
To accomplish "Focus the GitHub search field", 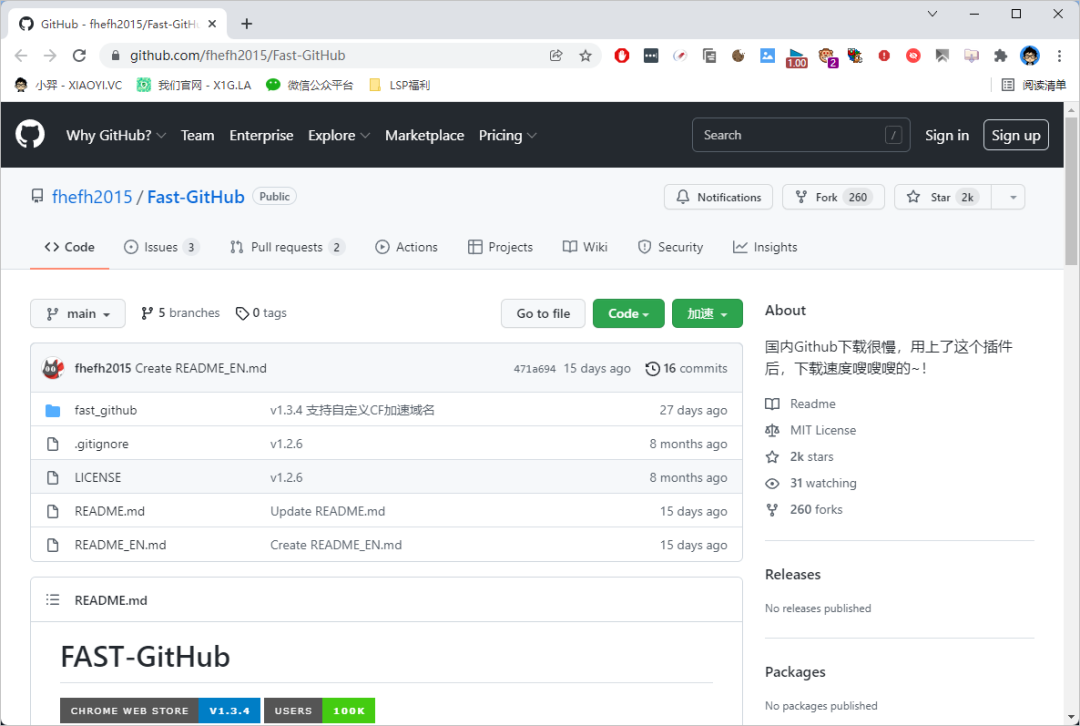I will click(790, 135).
